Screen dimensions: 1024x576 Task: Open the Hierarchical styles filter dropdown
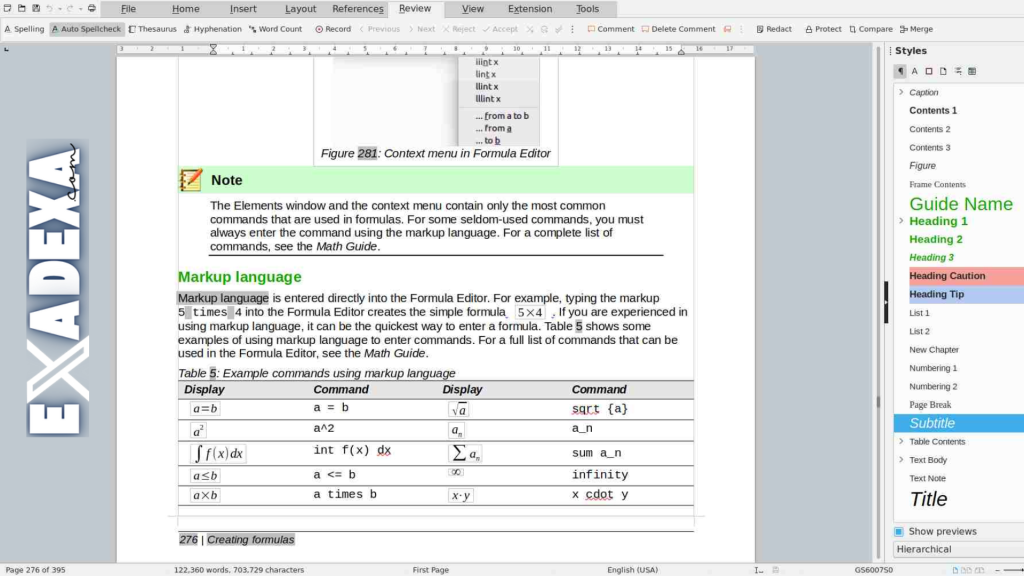point(957,549)
